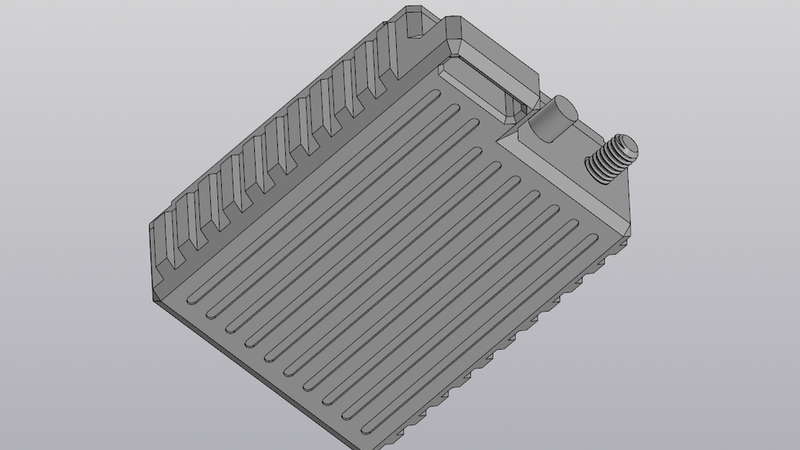Select the grooved top face of the part
The image size is (800, 450).
400,250
